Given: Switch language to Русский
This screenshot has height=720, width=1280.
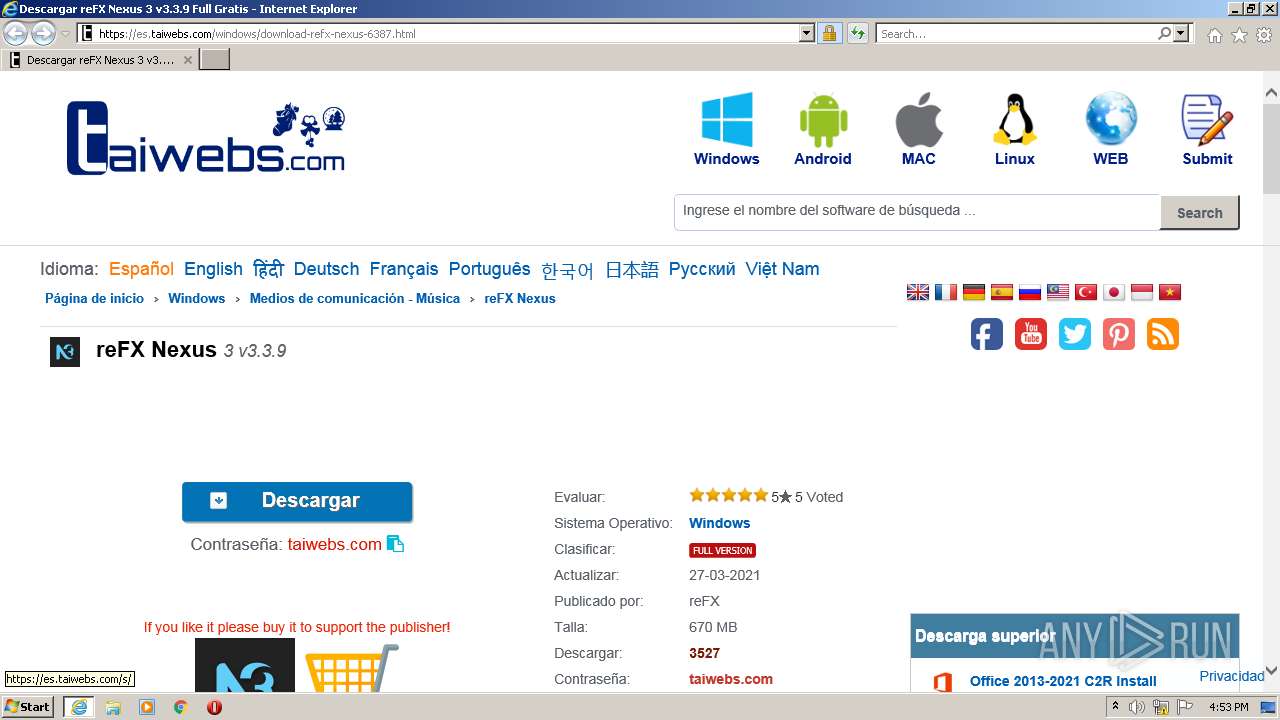Looking at the screenshot, I should click(702, 269).
